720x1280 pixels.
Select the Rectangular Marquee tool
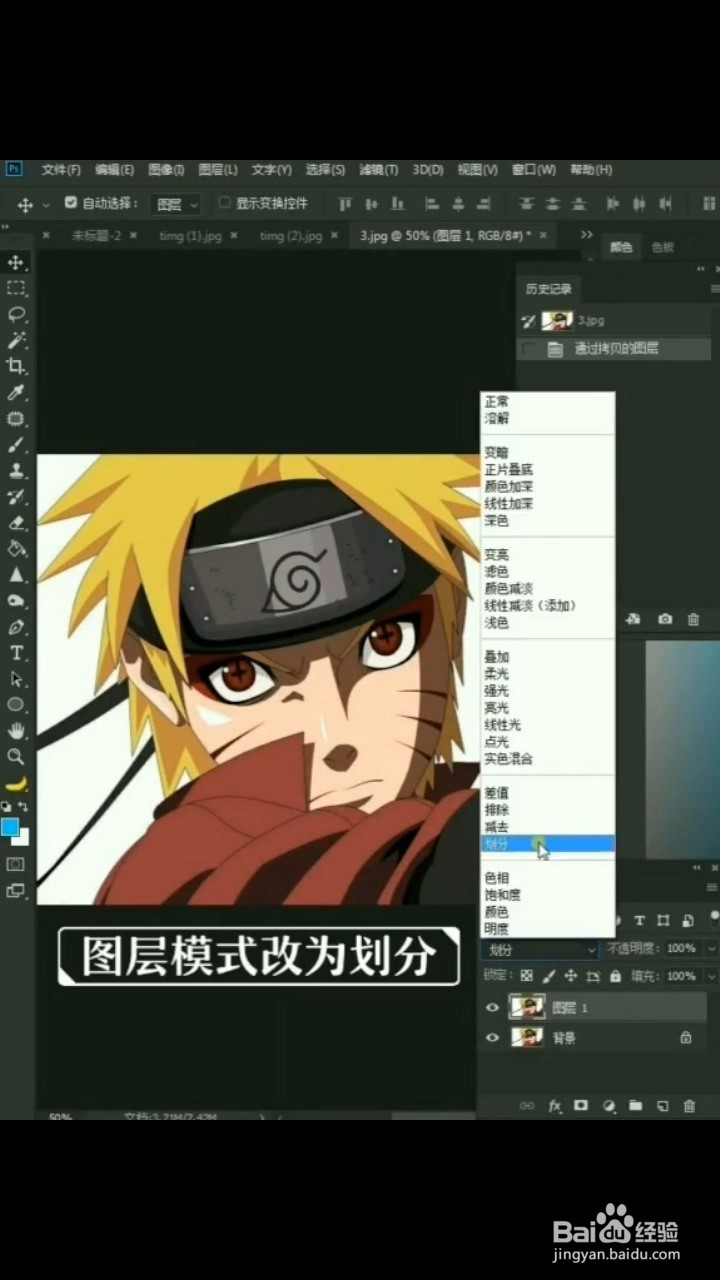pos(16,288)
